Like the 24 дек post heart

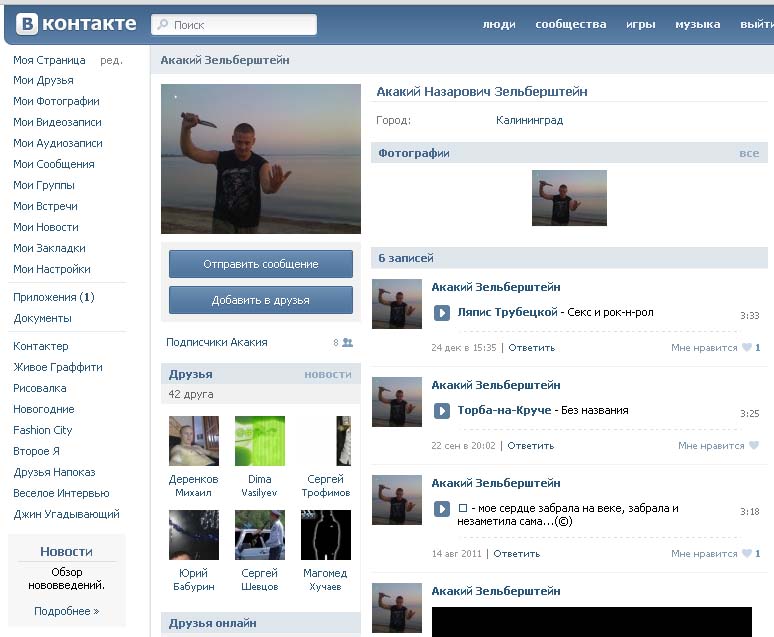click(747, 347)
